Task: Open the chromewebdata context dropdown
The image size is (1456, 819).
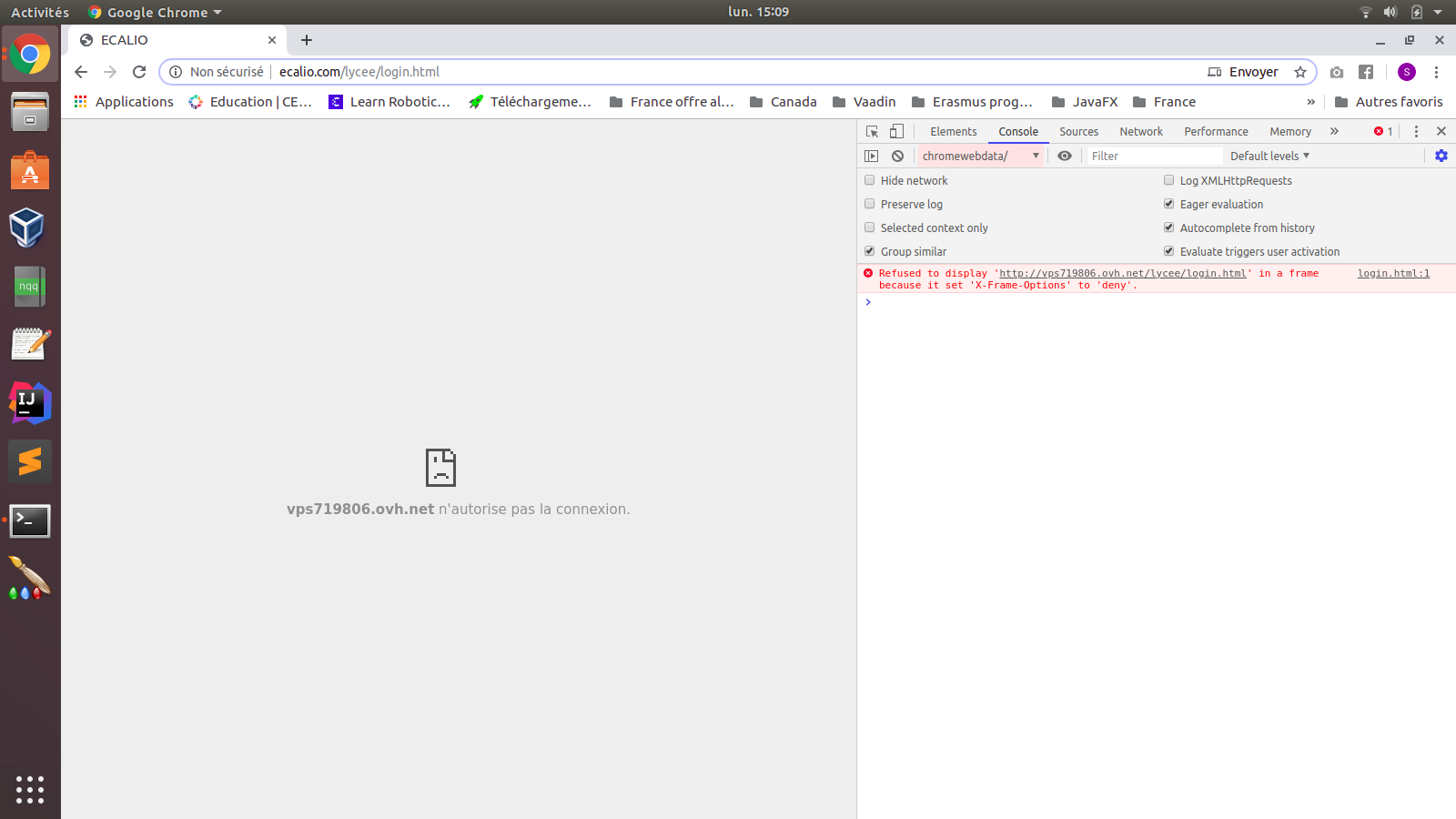Action: tap(980, 156)
